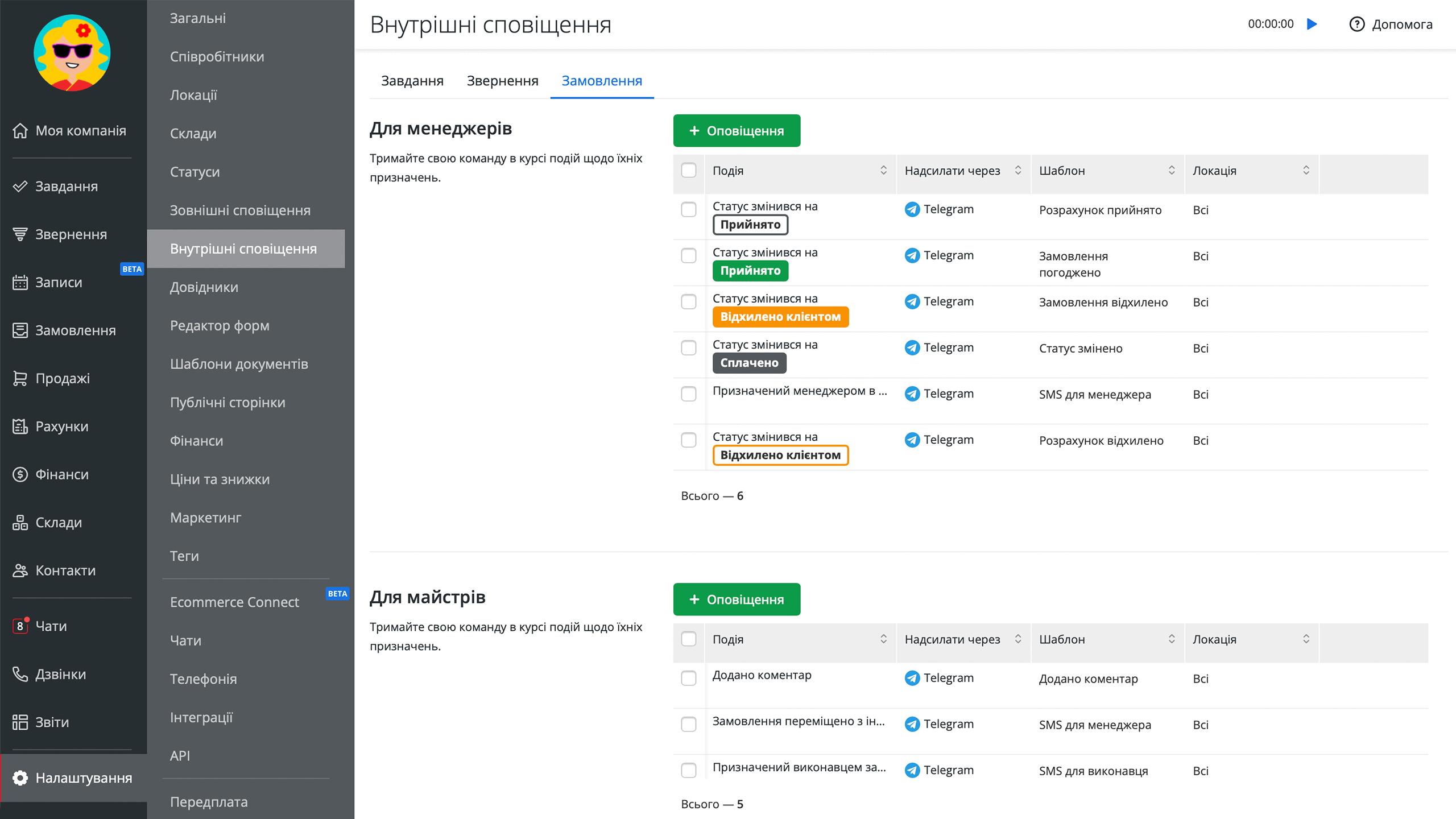Open Звіти reports icon in sidebar

[x=20, y=722]
